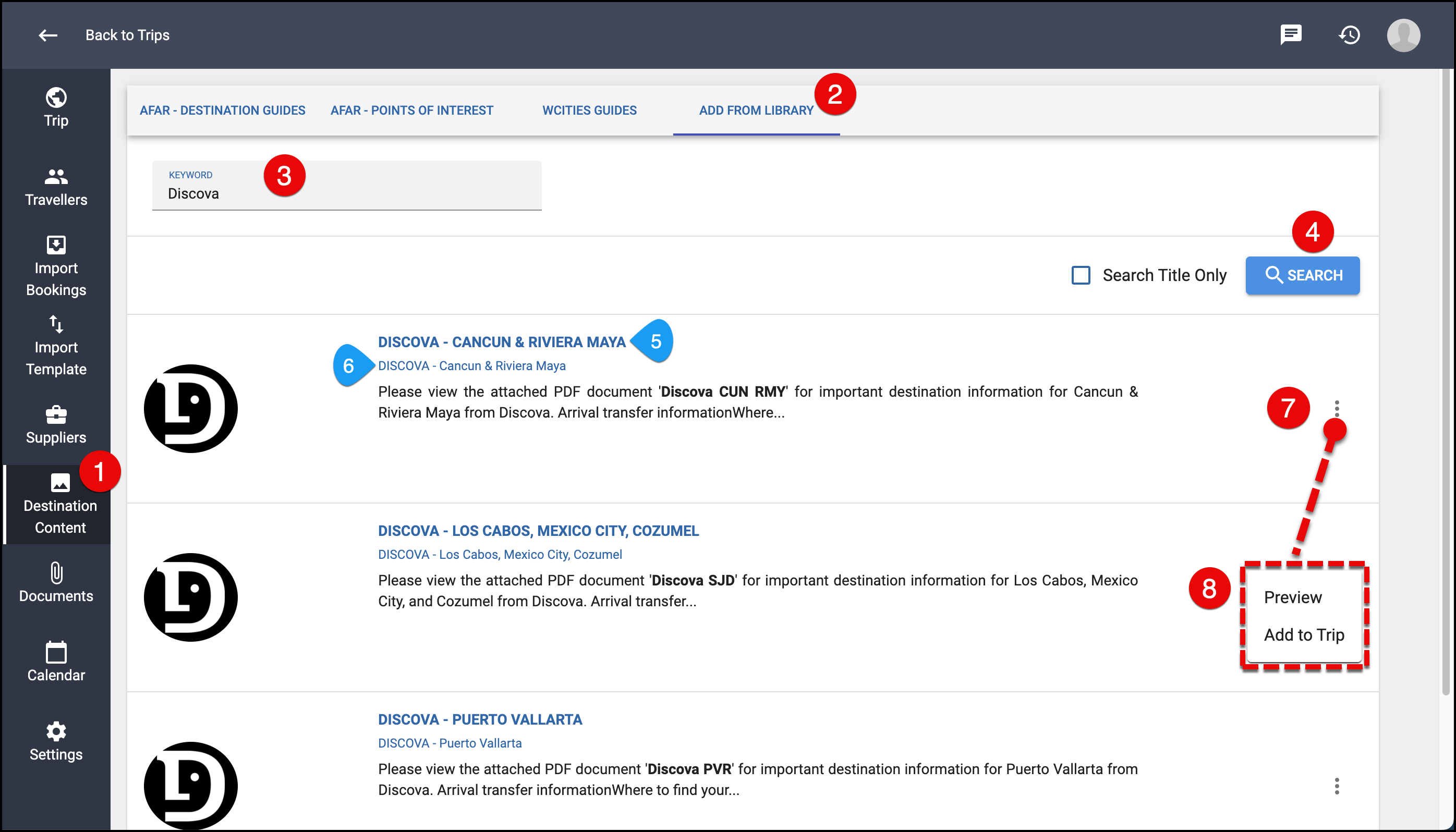Image resolution: width=1456 pixels, height=832 pixels.
Task: Toggle the Search Title Only checkbox
Action: pyautogui.click(x=1081, y=275)
